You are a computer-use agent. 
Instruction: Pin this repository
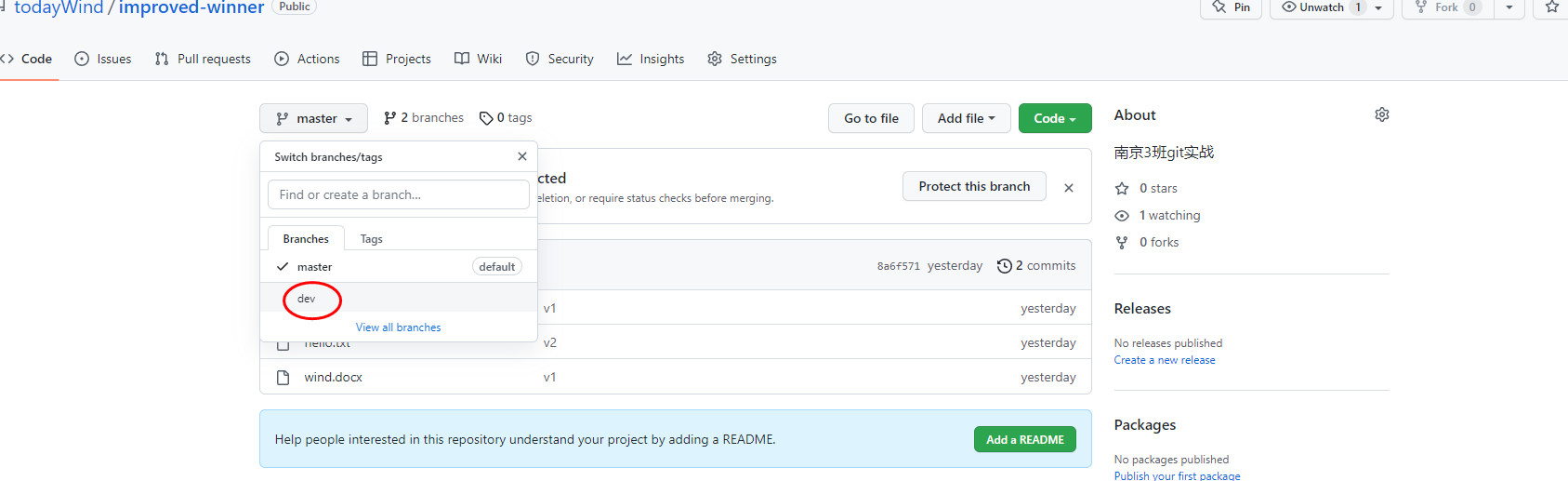(x=1232, y=7)
